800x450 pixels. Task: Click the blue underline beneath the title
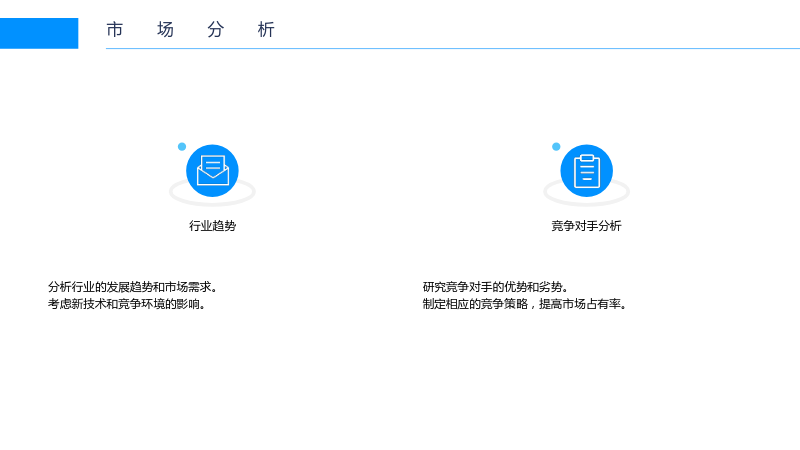pyautogui.click(x=453, y=48)
